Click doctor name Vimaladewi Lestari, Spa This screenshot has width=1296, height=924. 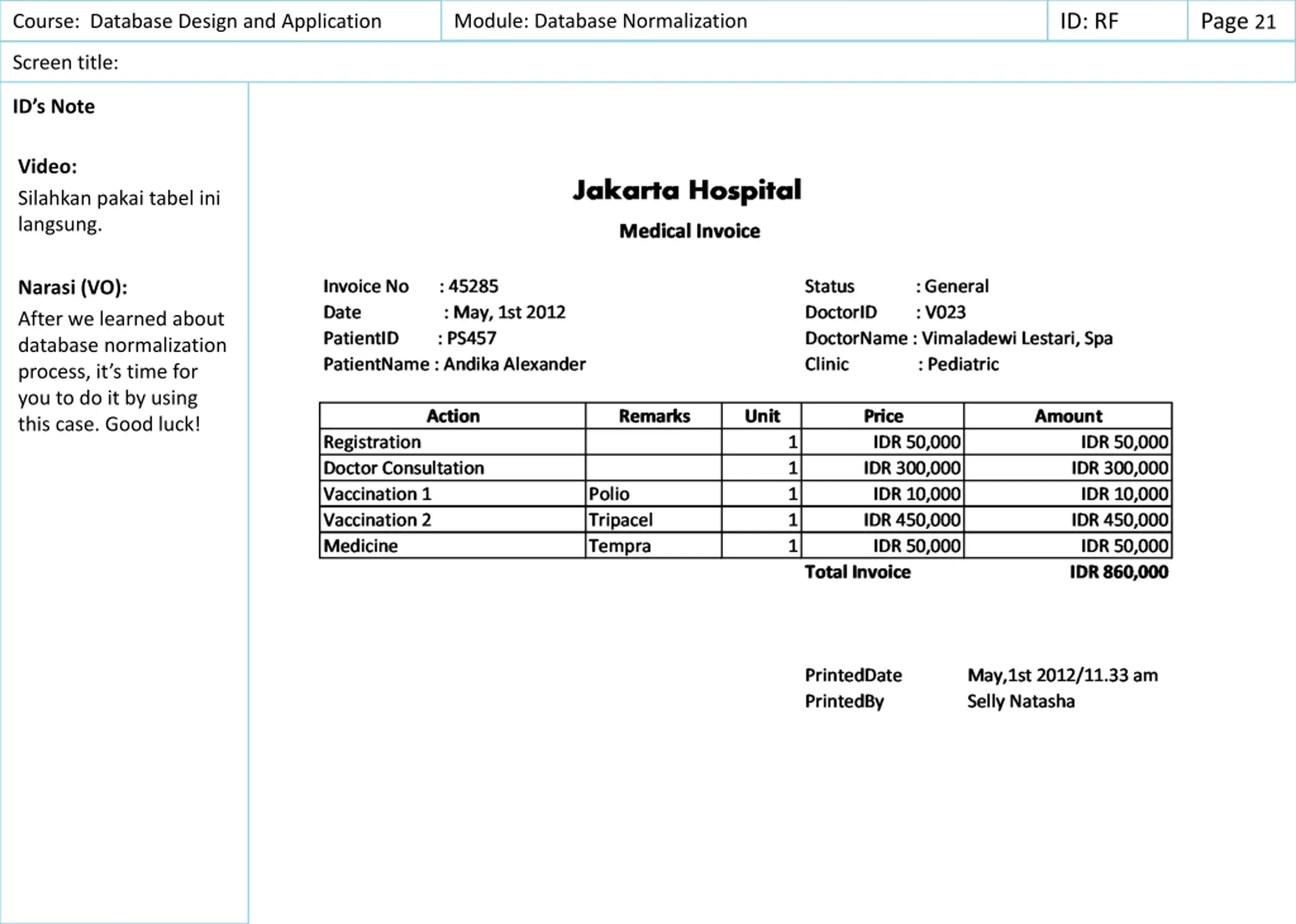click(x=1017, y=339)
